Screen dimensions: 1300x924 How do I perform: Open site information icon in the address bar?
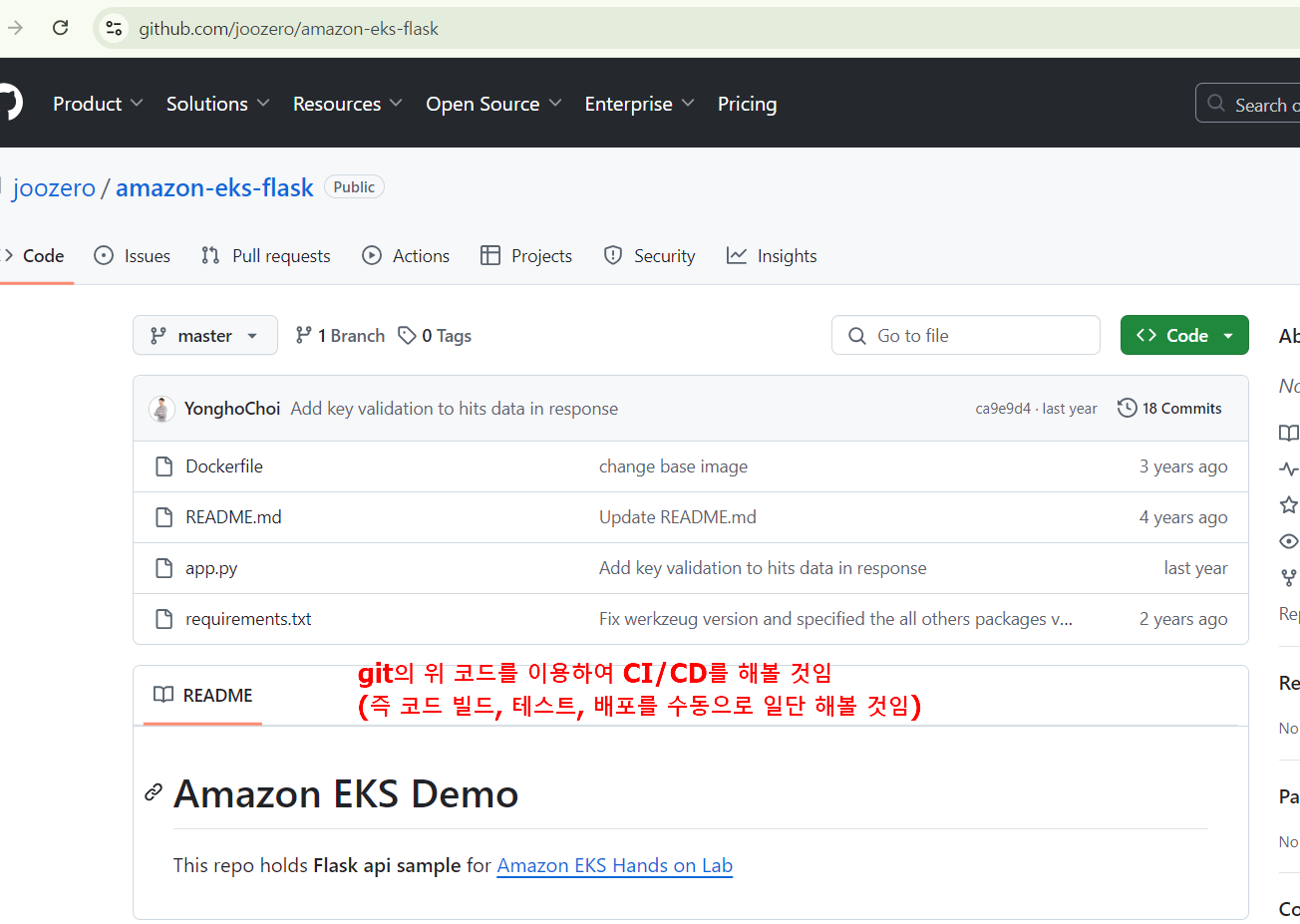(x=115, y=28)
